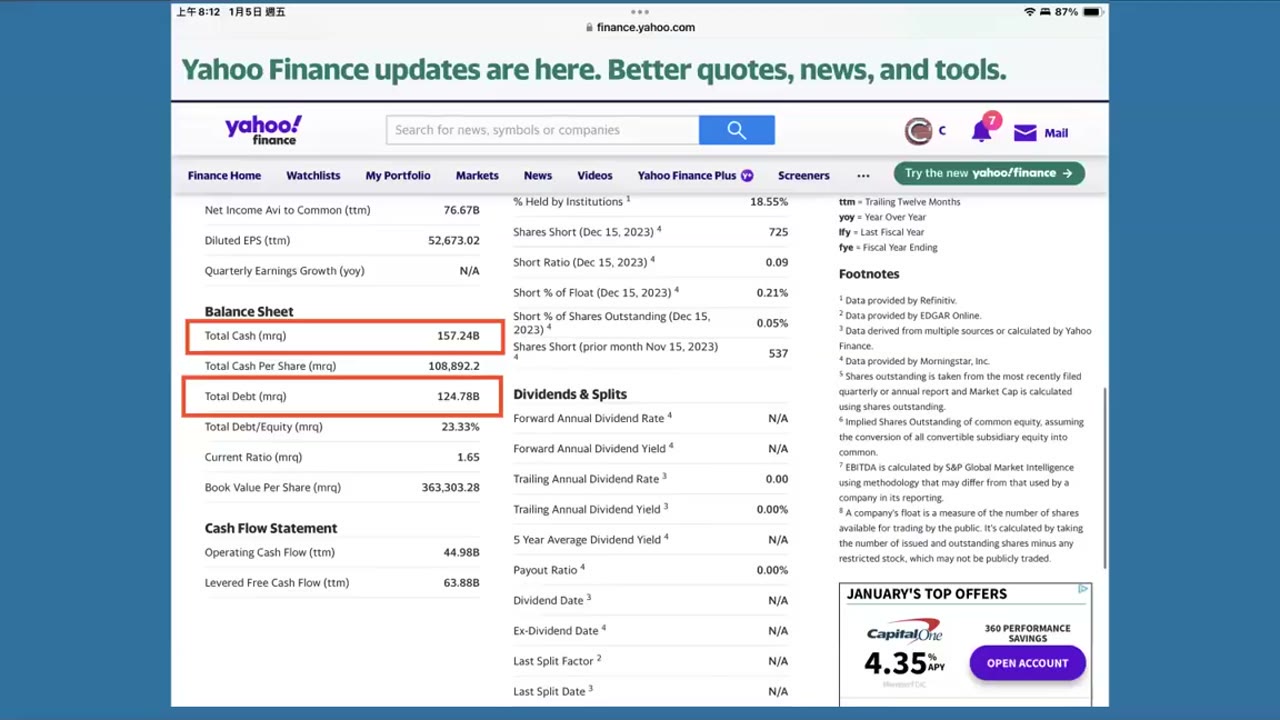The image size is (1280, 720).
Task: Click OPEN ACCOUNT on Capital One ad
Action: (x=1028, y=663)
